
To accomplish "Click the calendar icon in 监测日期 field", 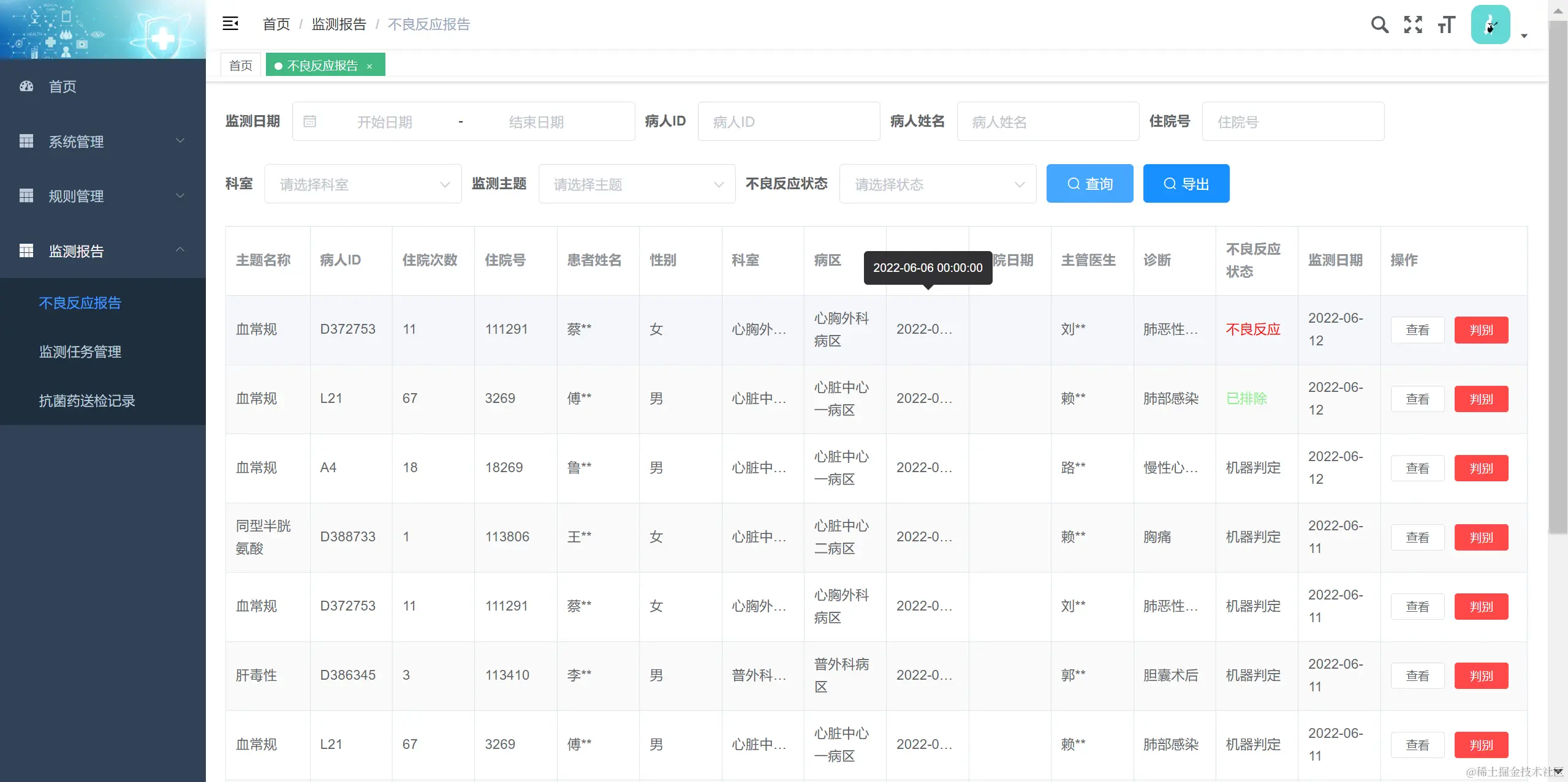I will point(309,121).
